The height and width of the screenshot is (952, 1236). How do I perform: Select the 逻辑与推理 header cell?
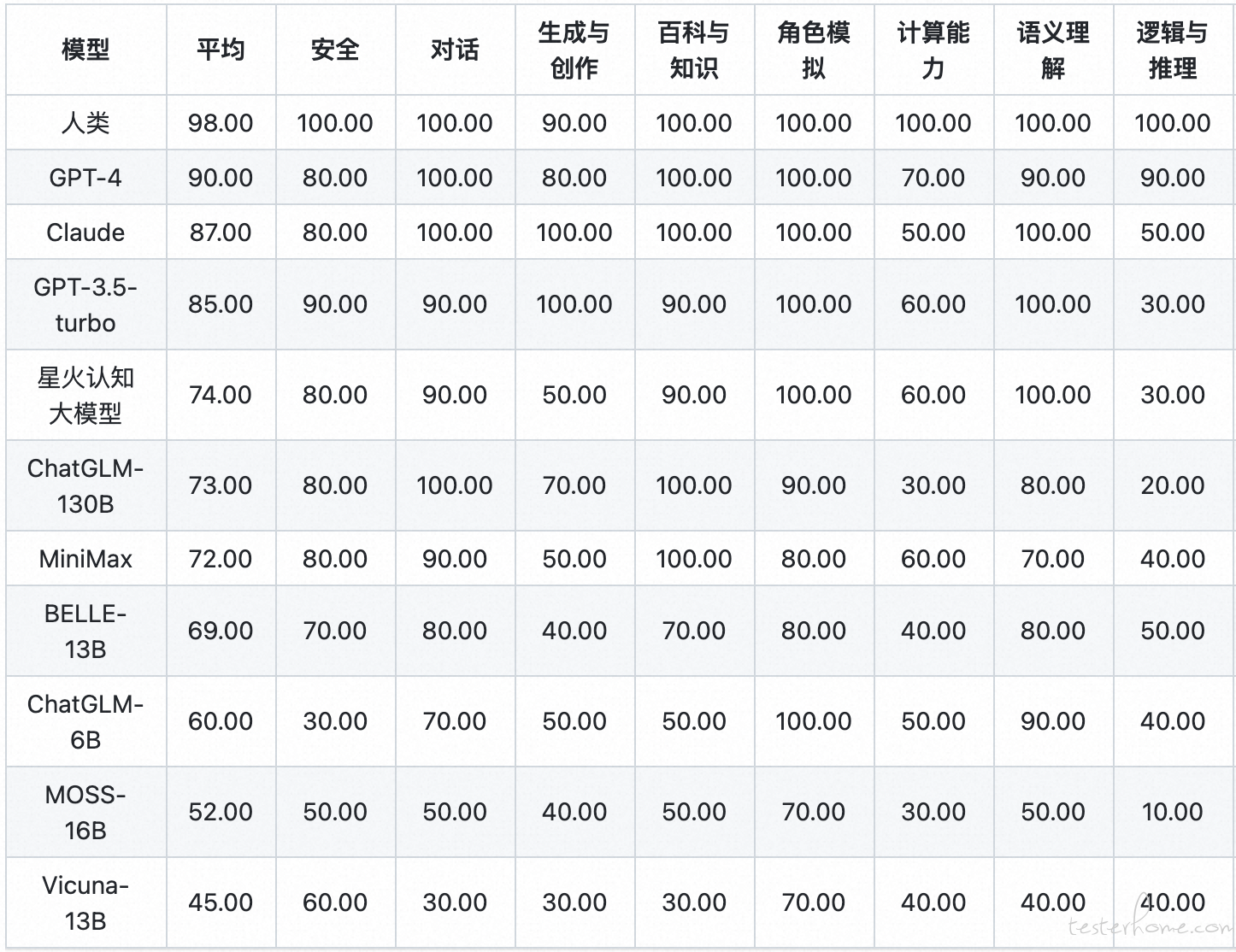[1173, 50]
